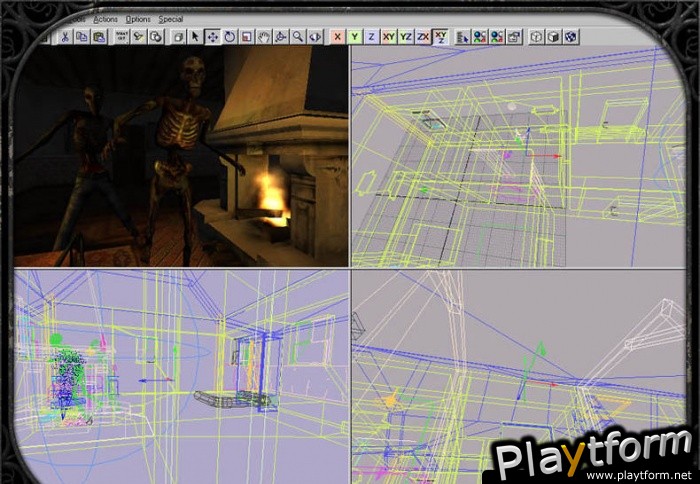Select the magnifying glass Zoom tool
Screen dimensions: 700x484
[297, 37]
